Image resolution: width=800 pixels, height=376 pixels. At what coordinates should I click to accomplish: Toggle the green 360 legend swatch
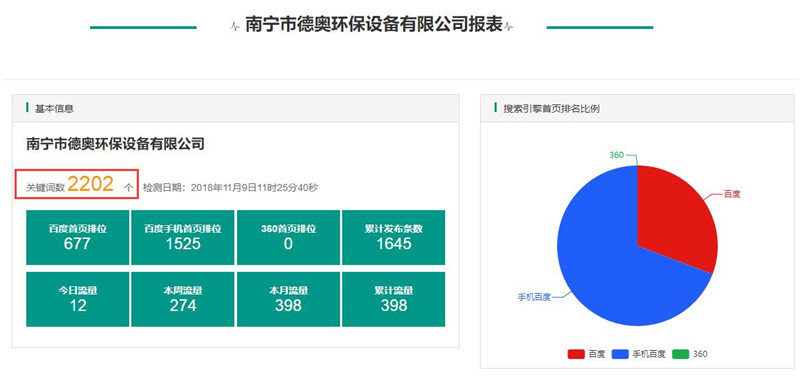click(680, 354)
